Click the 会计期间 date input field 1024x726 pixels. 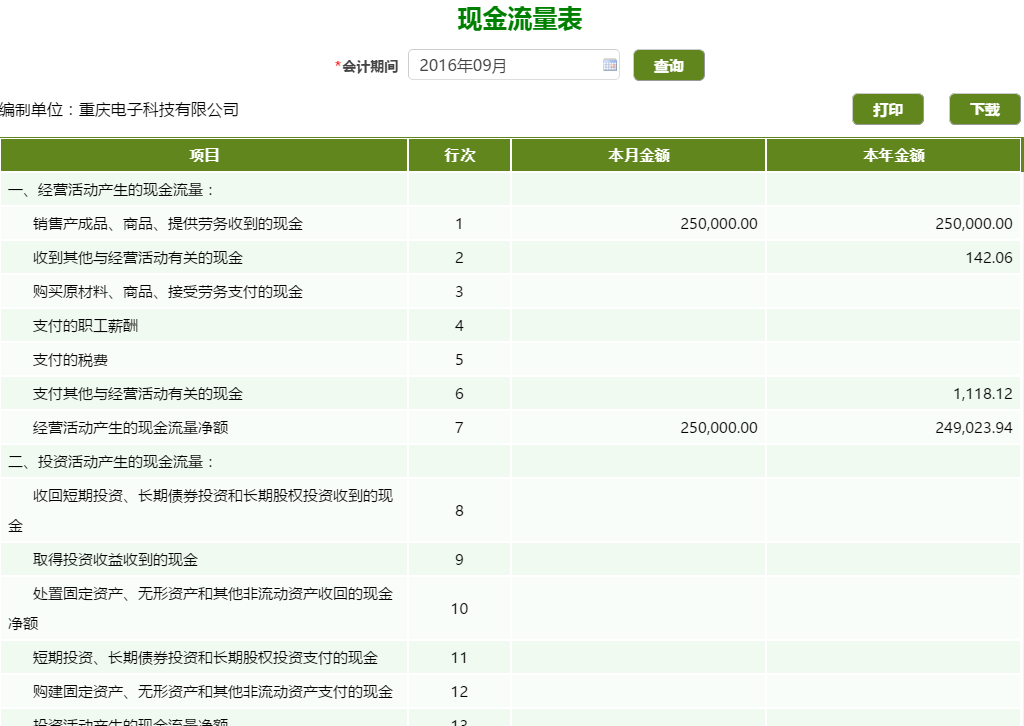click(x=513, y=65)
